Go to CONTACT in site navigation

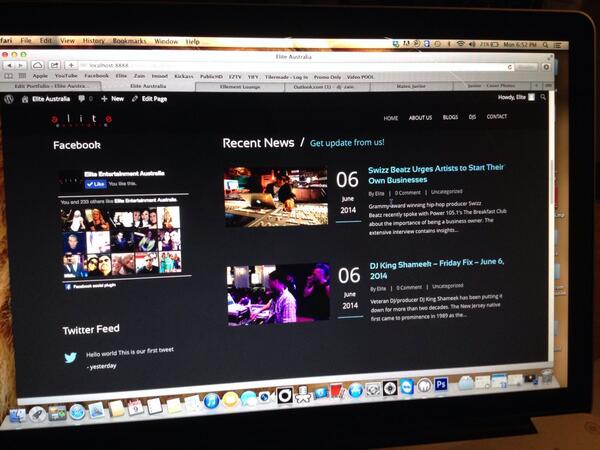[496, 116]
